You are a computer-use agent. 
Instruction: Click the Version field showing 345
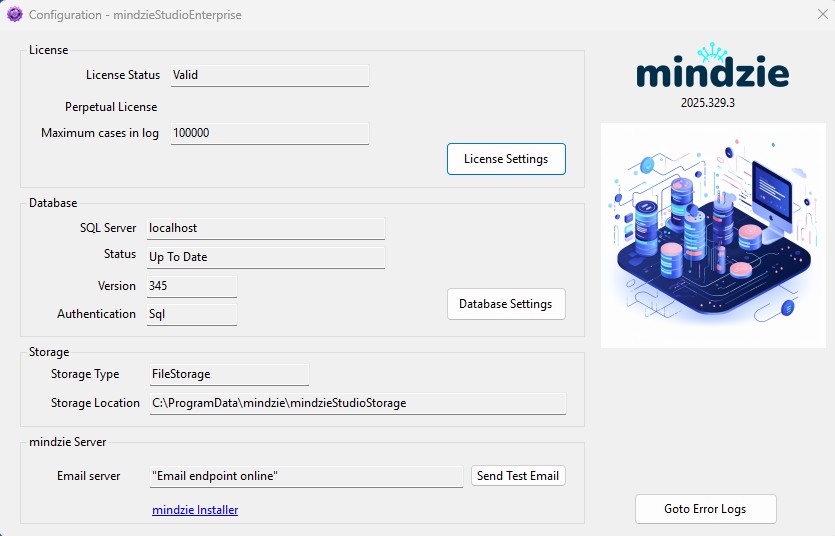tap(192, 286)
